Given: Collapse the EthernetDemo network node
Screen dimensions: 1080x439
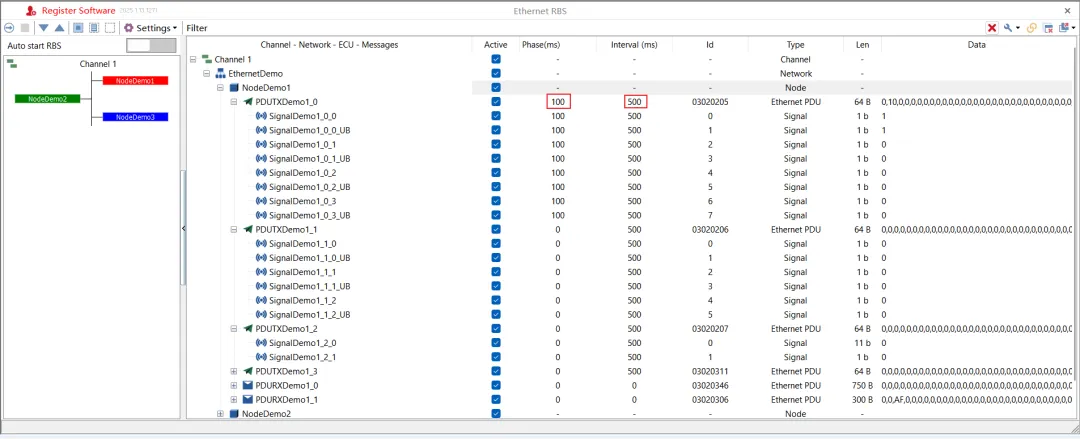Looking at the screenshot, I should tap(206, 74).
